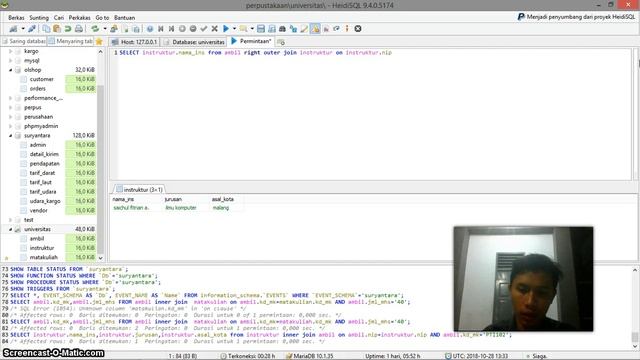This screenshot has height=360, width=640.
Task: Open the load SQL file dropdown arrow
Action: point(252,29)
